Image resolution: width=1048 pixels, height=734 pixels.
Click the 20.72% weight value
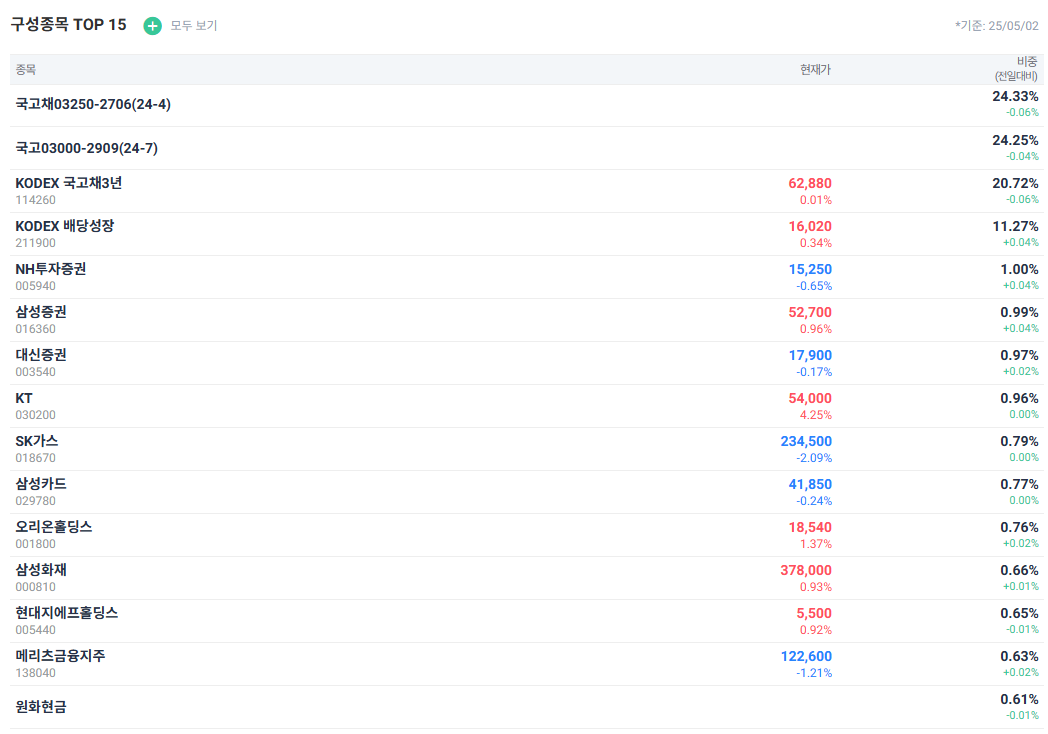coord(1015,183)
